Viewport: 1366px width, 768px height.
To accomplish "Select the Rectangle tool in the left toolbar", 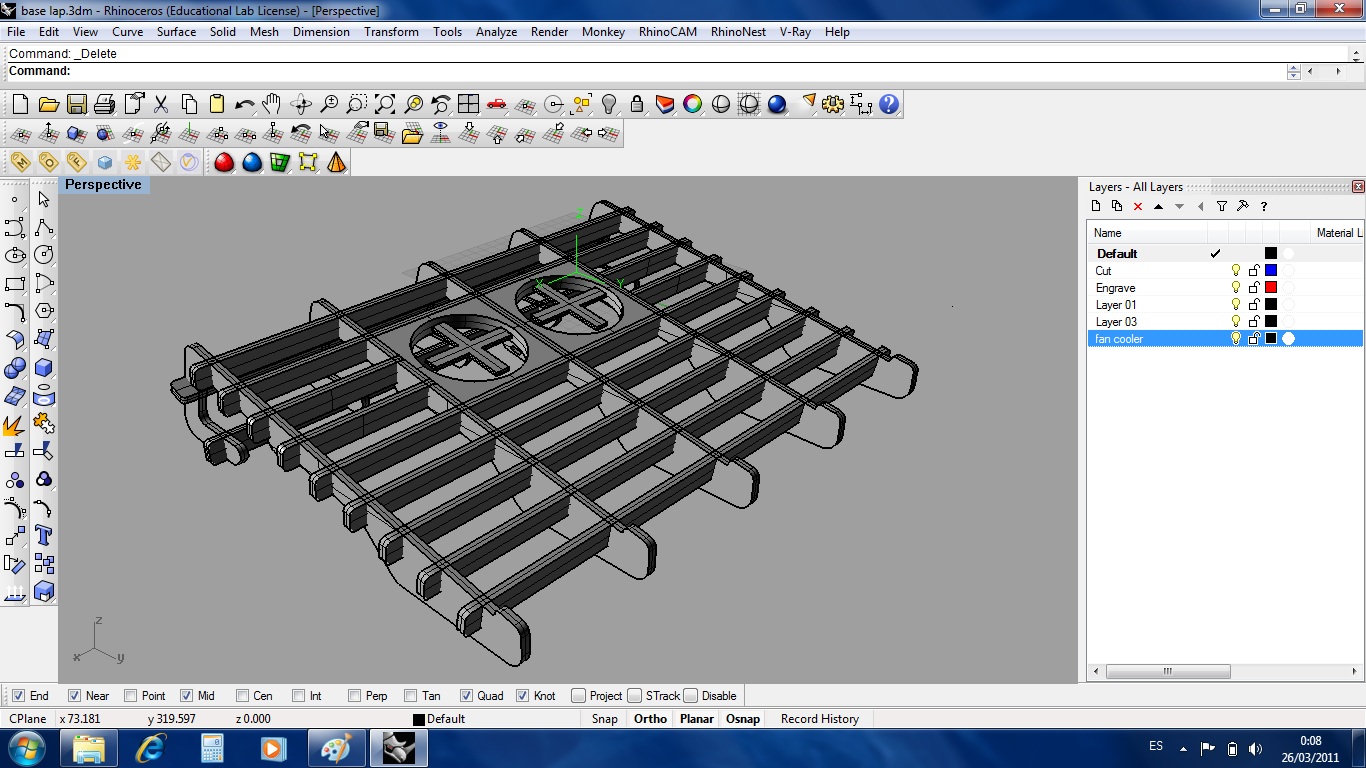I will 15,283.
